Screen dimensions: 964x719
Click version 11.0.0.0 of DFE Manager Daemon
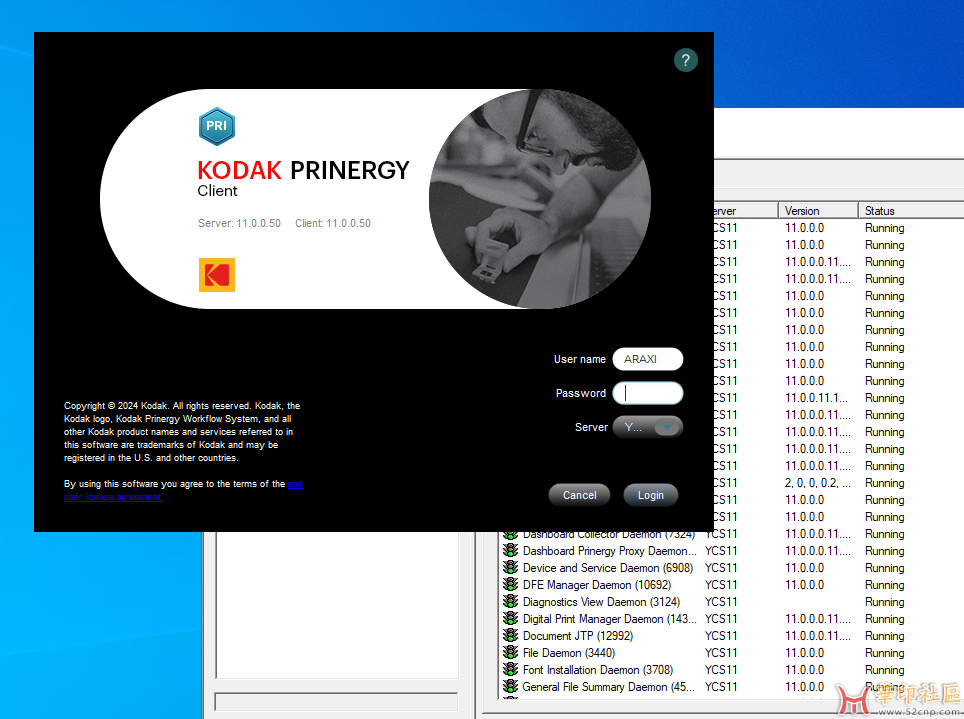pyautogui.click(x=804, y=585)
